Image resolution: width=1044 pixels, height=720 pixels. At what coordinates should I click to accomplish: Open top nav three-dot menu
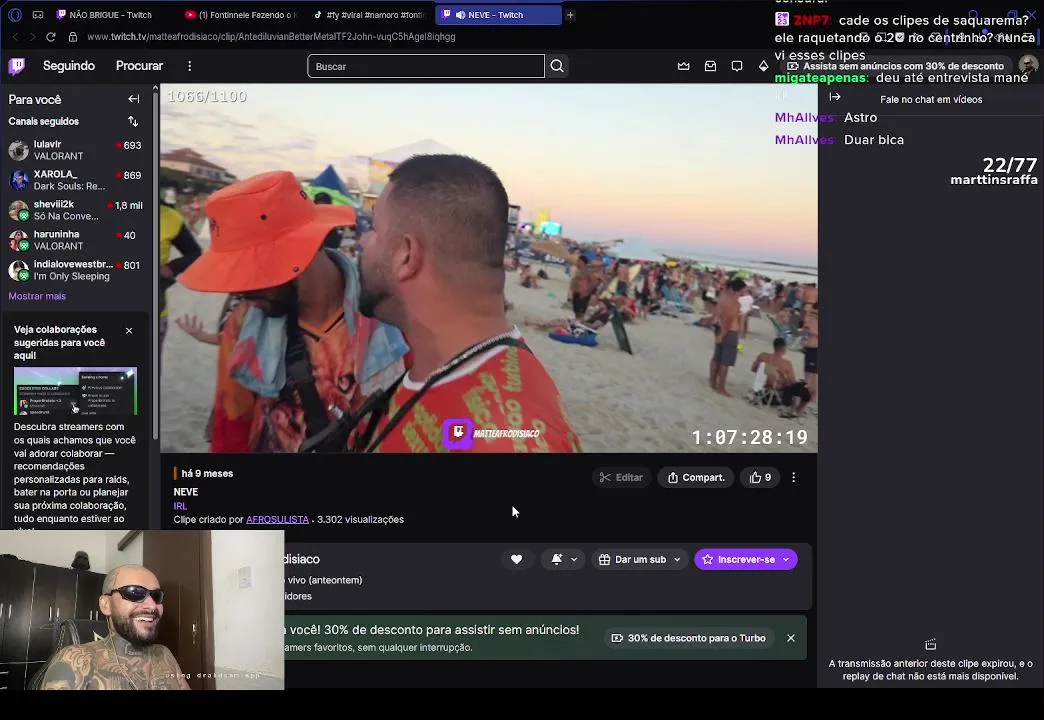(190, 66)
